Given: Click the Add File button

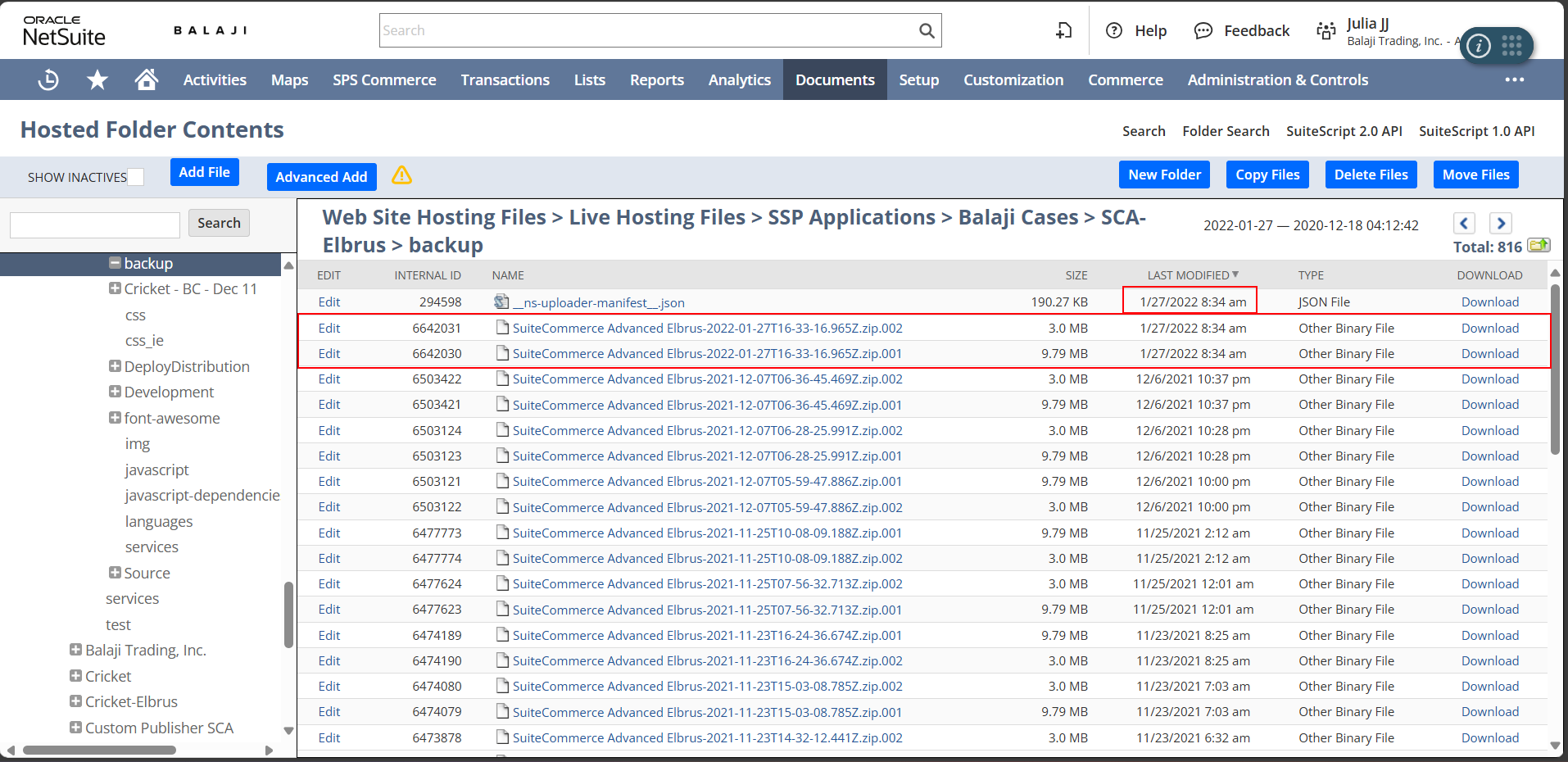Looking at the screenshot, I should [204, 172].
